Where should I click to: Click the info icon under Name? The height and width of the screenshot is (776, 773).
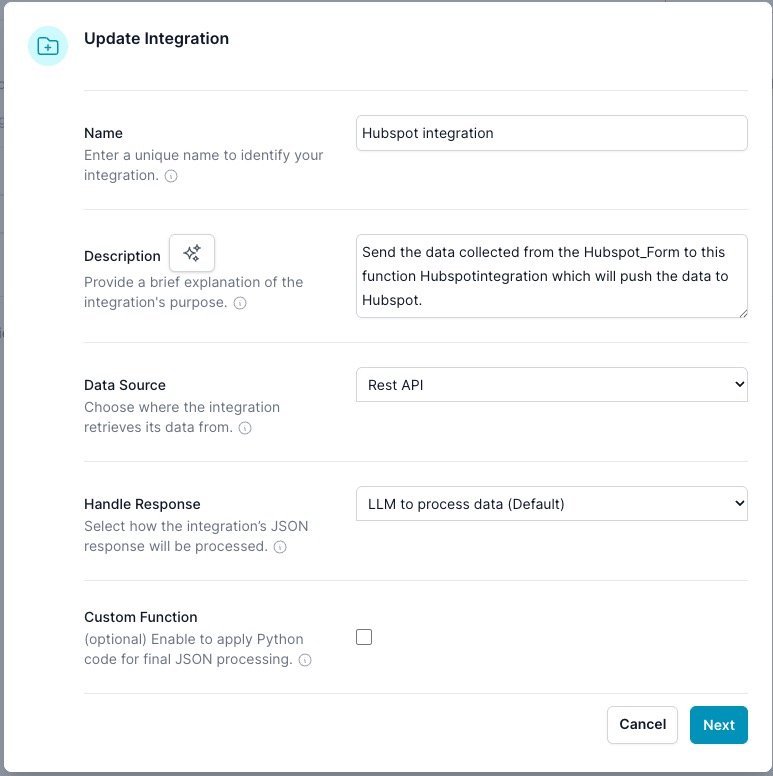pos(171,176)
